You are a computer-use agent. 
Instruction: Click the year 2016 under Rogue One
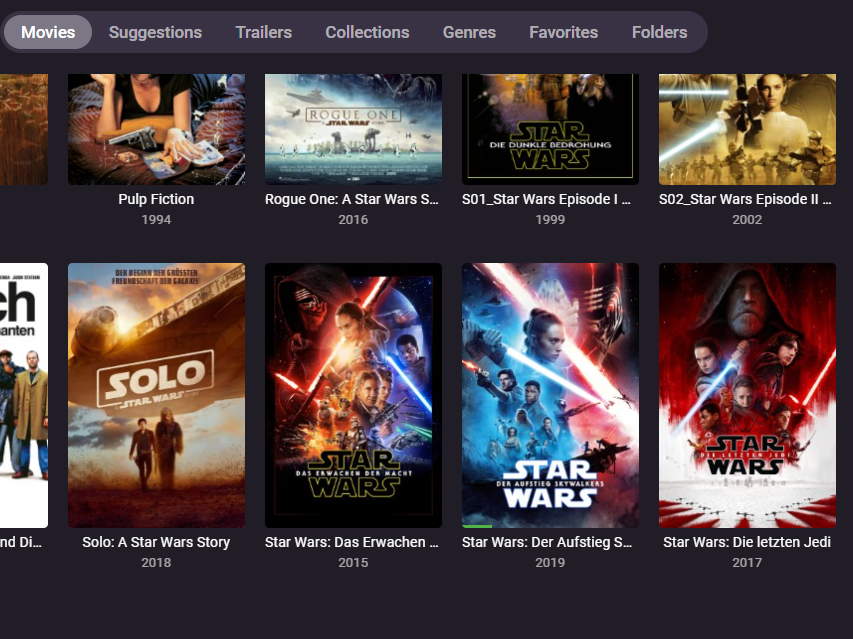[353, 220]
